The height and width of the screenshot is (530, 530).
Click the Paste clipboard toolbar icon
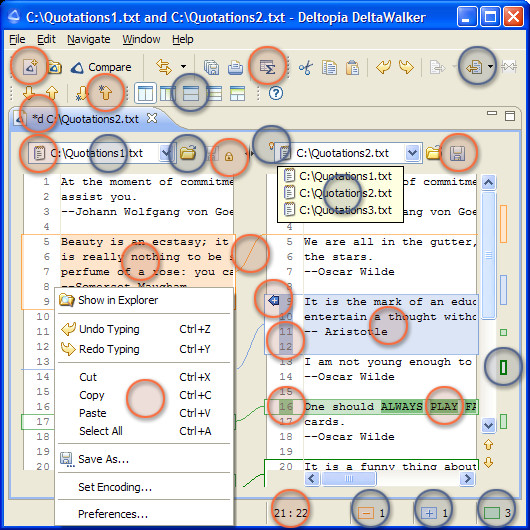[x=352, y=67]
